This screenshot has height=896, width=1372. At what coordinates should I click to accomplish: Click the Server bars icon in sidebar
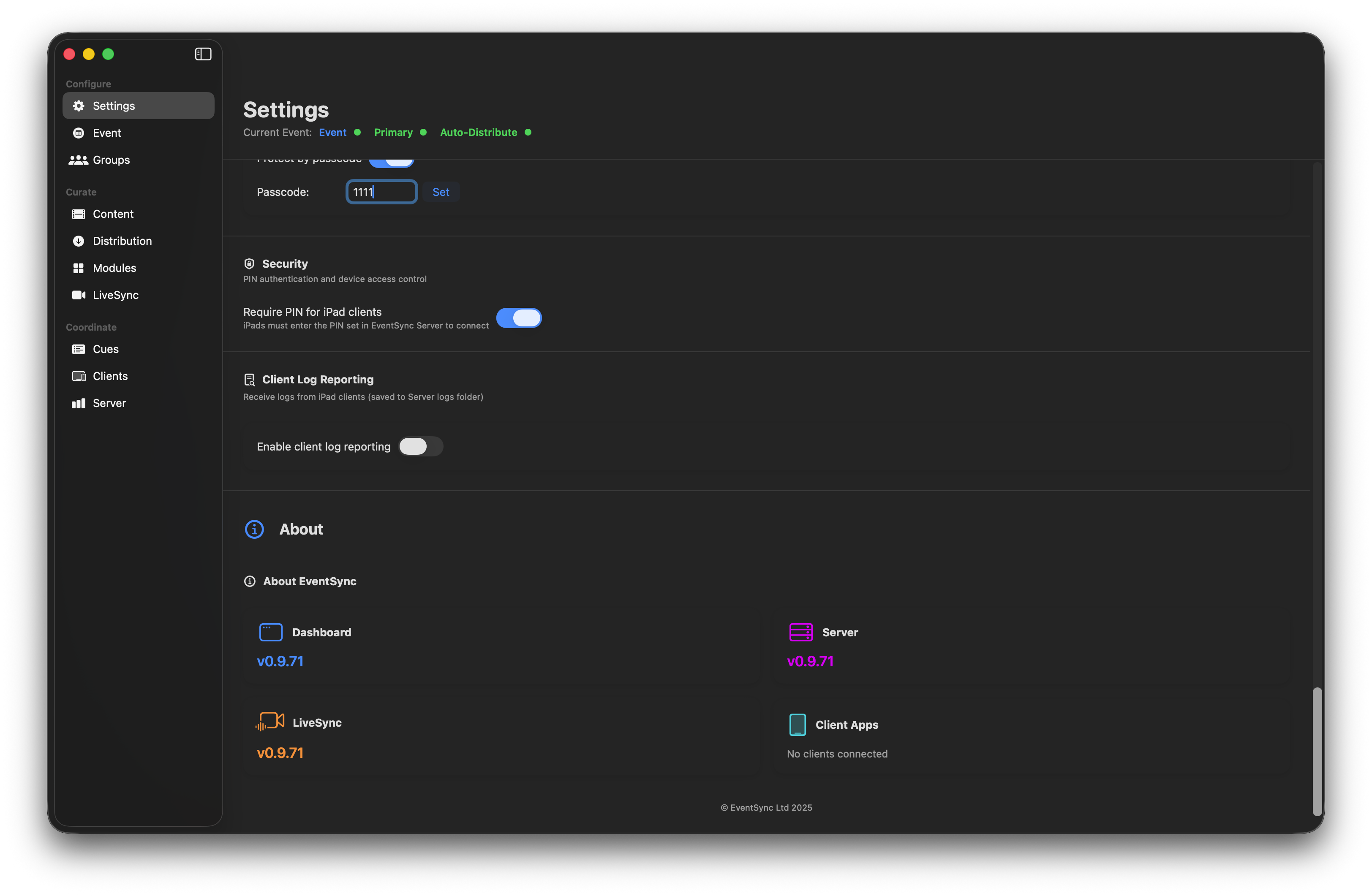pos(79,403)
